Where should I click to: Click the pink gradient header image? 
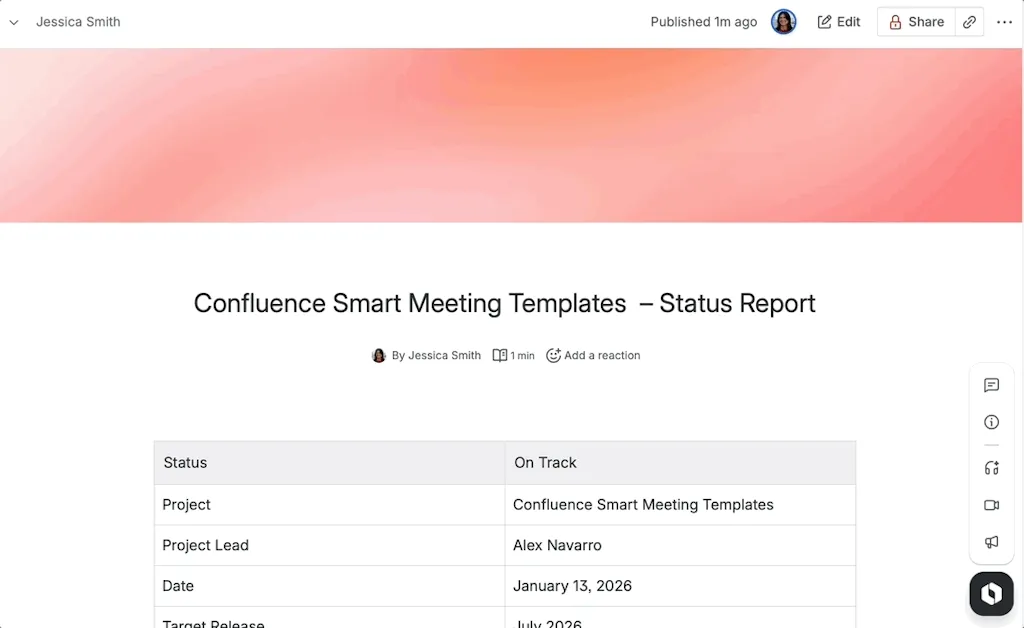click(511, 135)
